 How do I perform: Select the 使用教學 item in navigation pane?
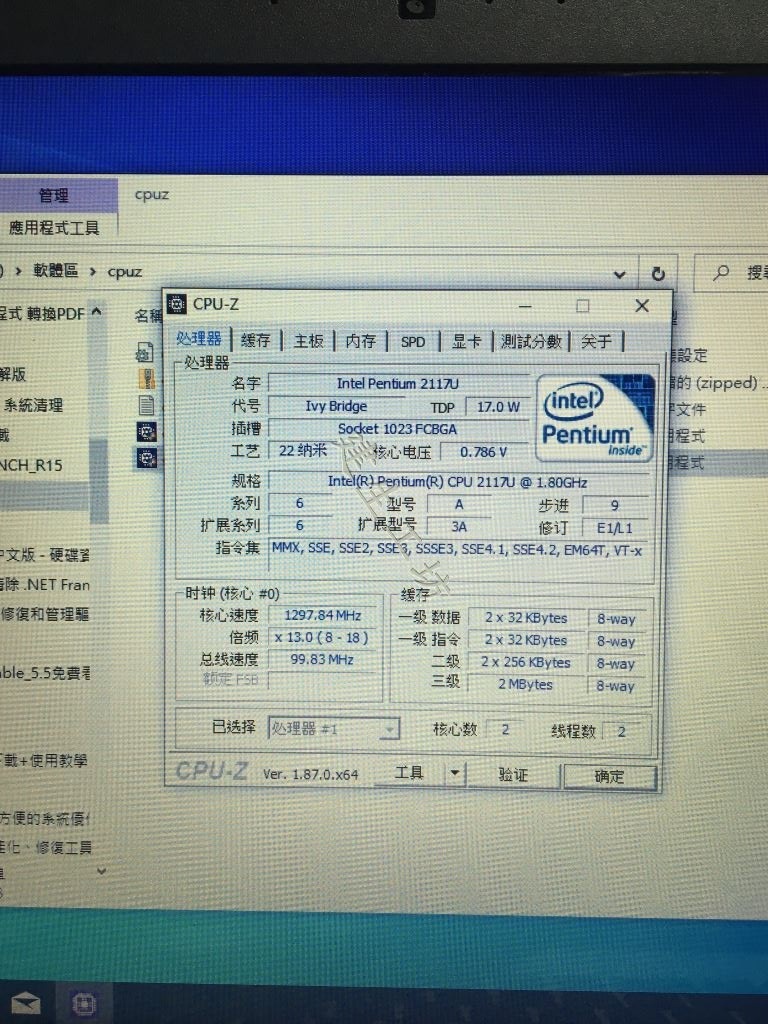[44, 760]
